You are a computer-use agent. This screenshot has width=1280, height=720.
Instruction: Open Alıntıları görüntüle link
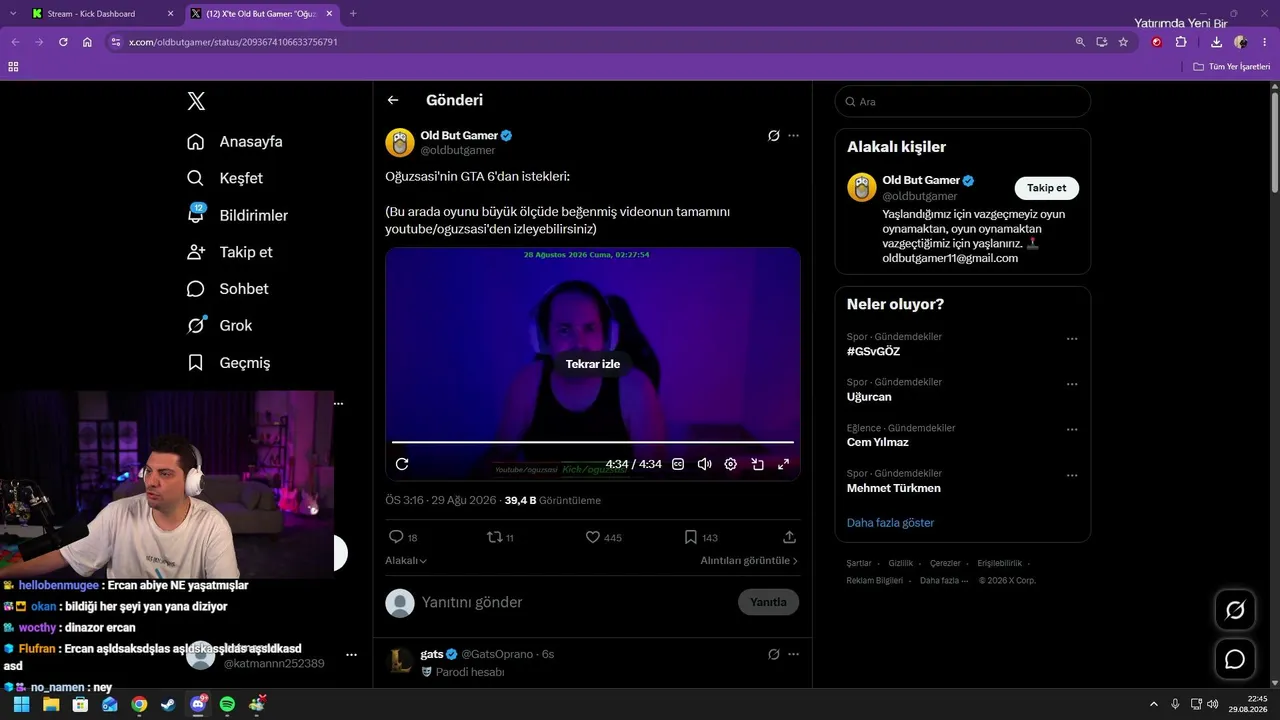click(750, 561)
